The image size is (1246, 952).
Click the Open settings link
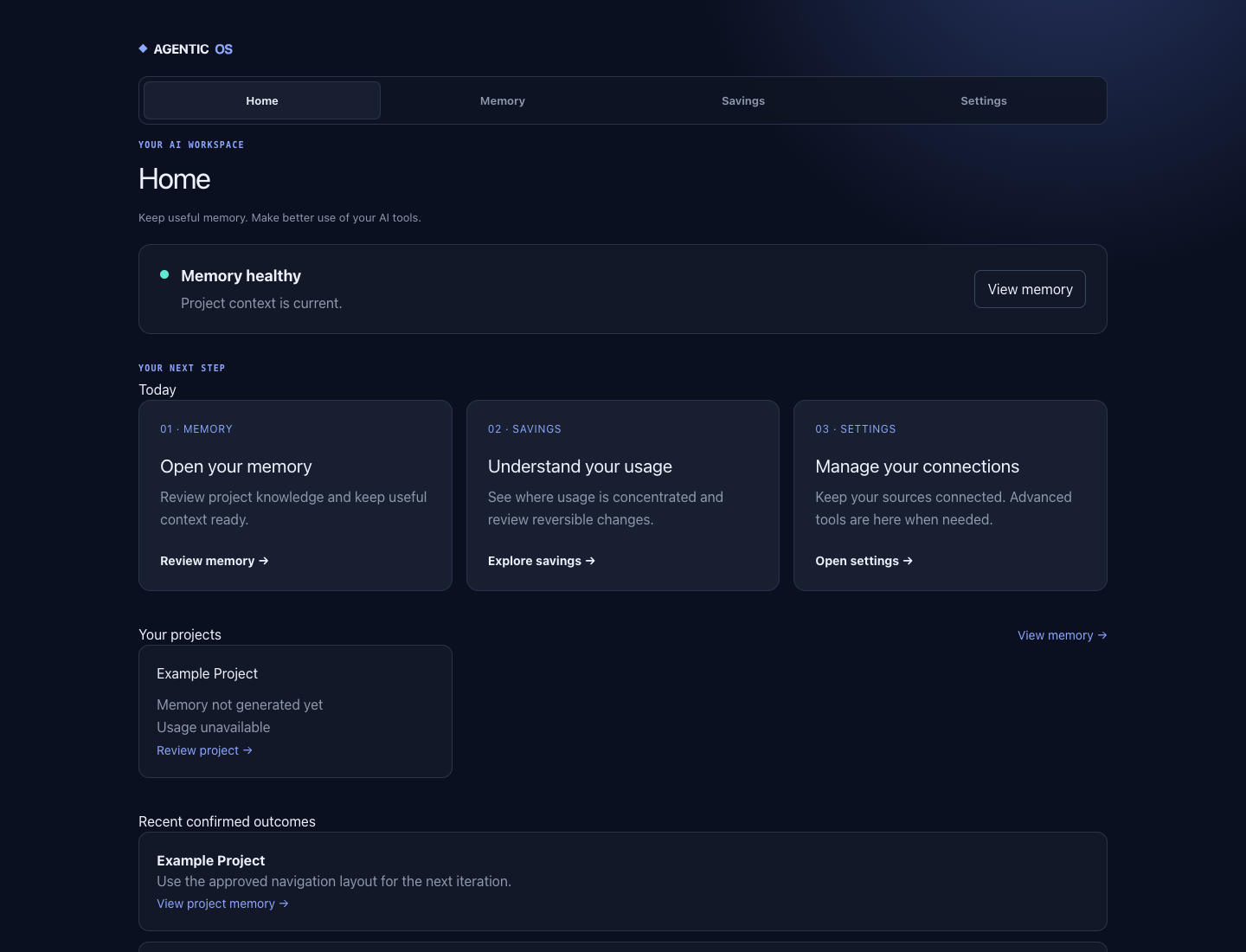[864, 561]
